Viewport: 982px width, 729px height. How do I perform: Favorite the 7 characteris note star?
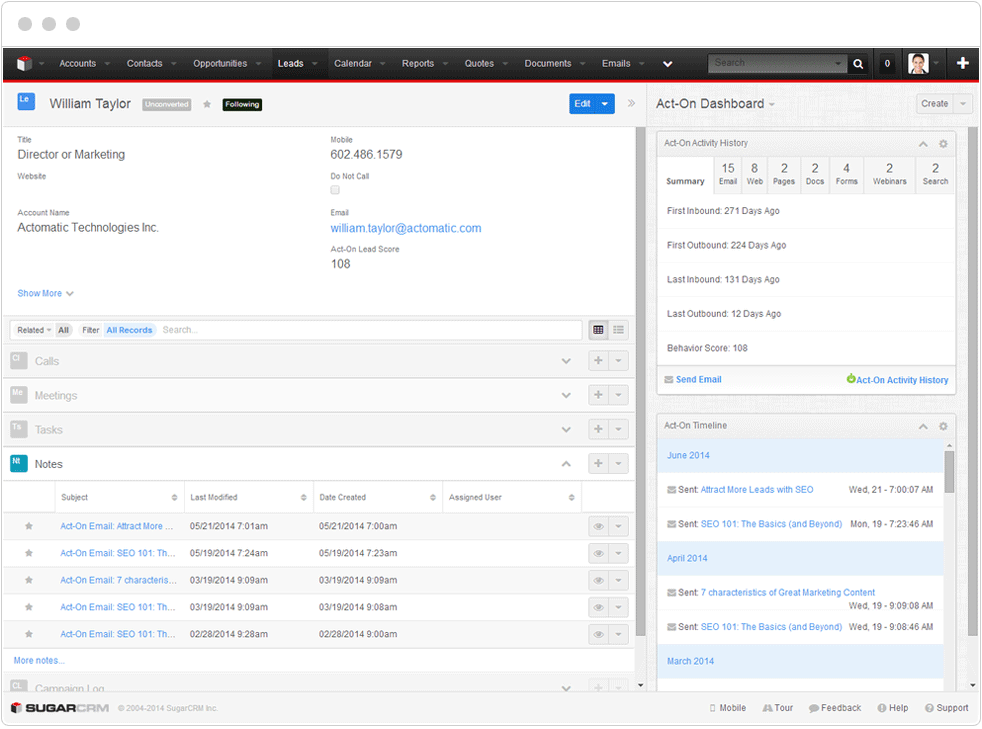pyautogui.click(x=29, y=581)
